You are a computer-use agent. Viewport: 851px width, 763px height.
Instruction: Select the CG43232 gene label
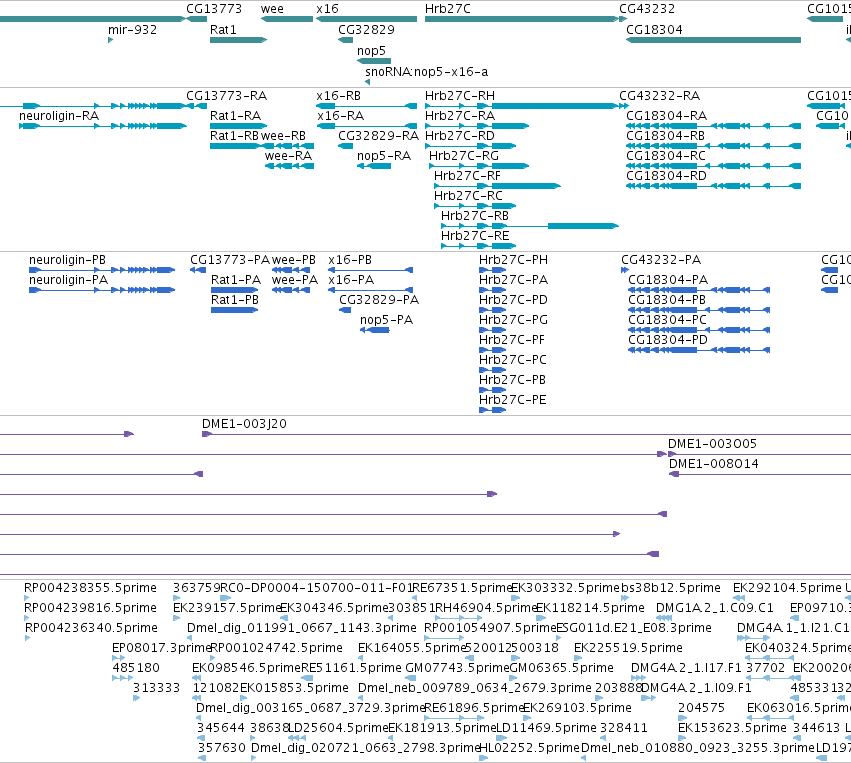647,9
